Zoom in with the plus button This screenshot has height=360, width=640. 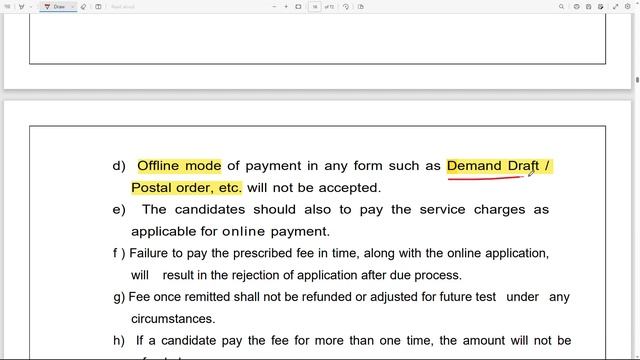286,7
